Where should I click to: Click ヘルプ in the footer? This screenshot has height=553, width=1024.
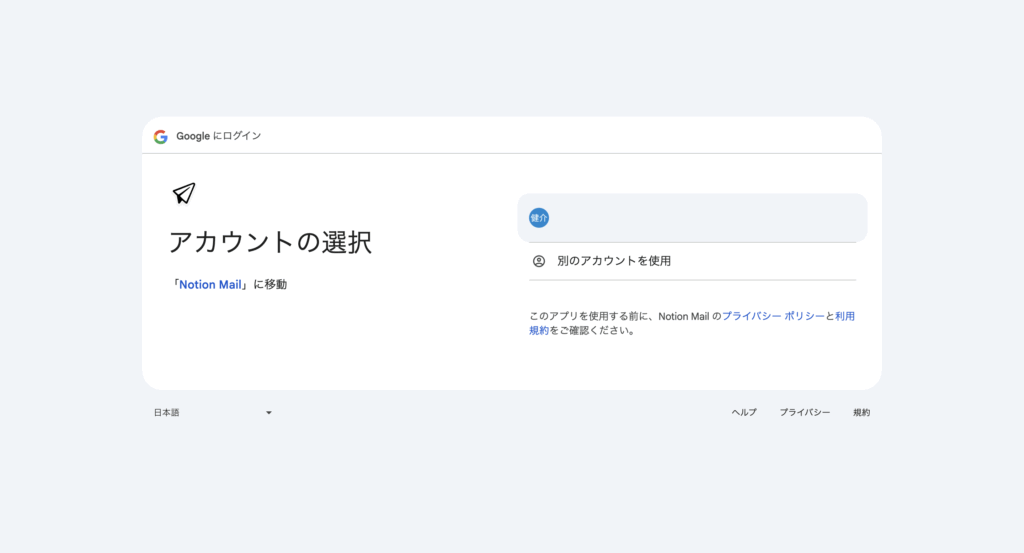(744, 412)
